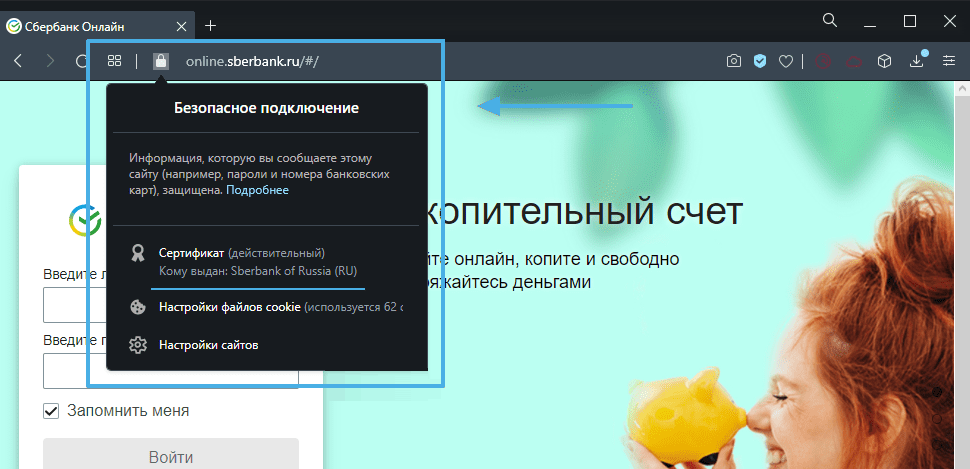Viewport: 970px width, 469px height.
Task: Open Speed Dial start page grid icon
Action: pyautogui.click(x=114, y=61)
